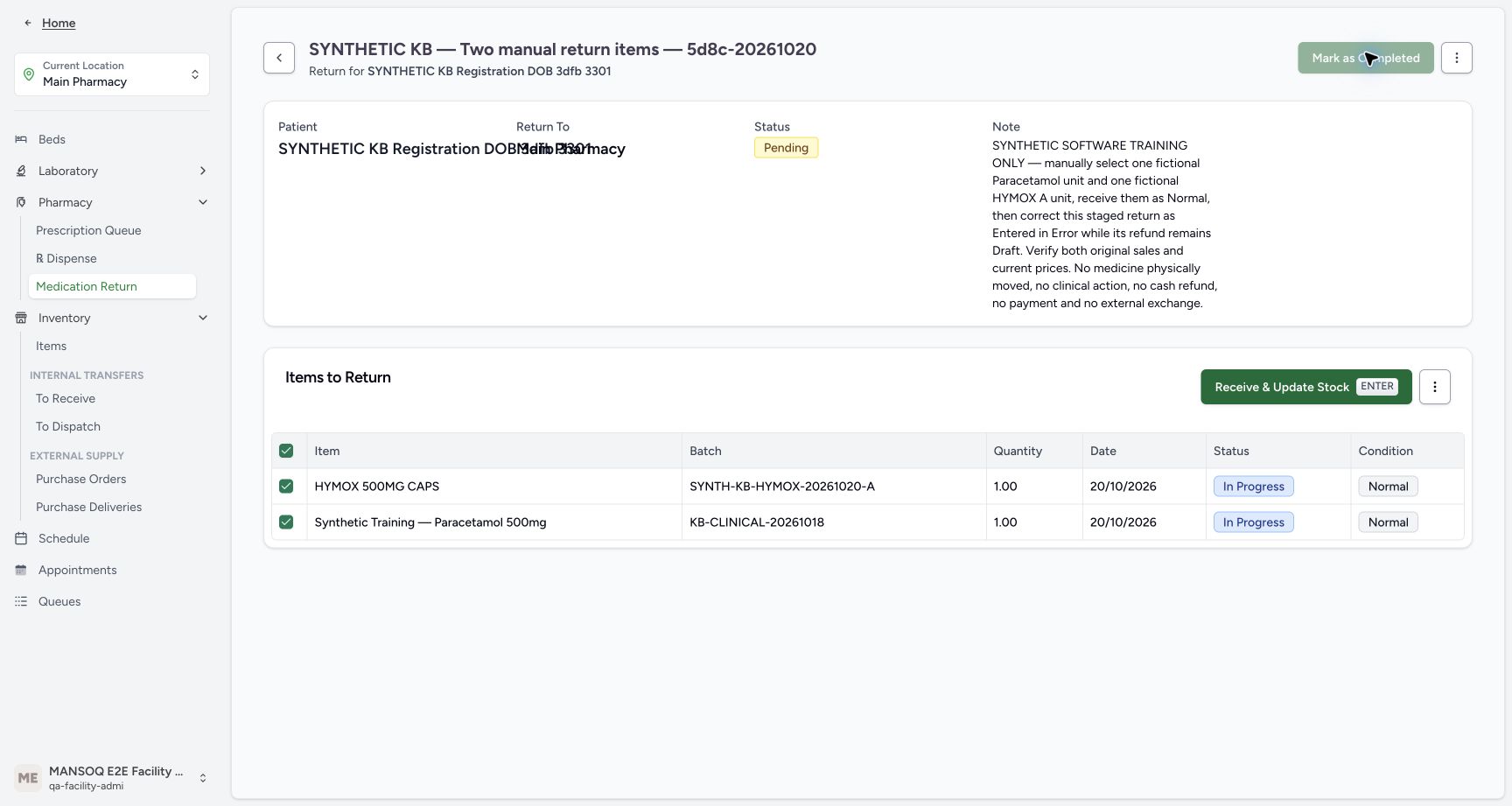Click the ME avatar at the sidebar bottom
Viewport: 1512px width, 806px height.
pyautogui.click(x=28, y=778)
